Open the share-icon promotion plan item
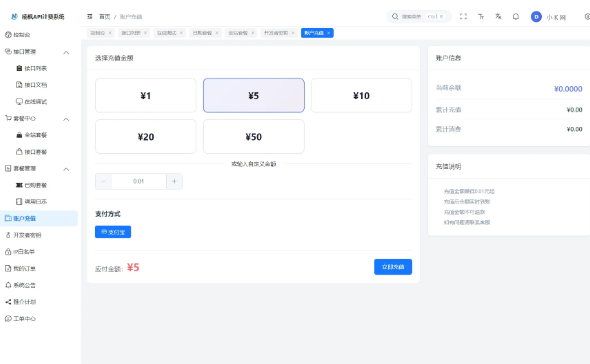The height and width of the screenshot is (364, 590). (x=8, y=302)
